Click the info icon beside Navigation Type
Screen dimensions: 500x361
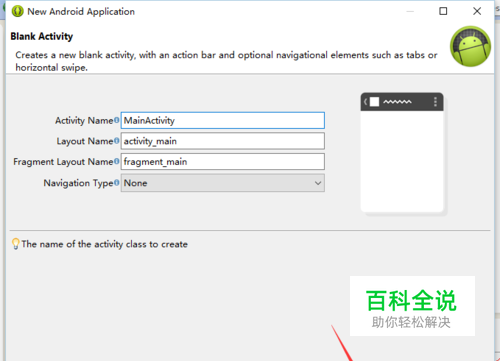[x=116, y=183]
